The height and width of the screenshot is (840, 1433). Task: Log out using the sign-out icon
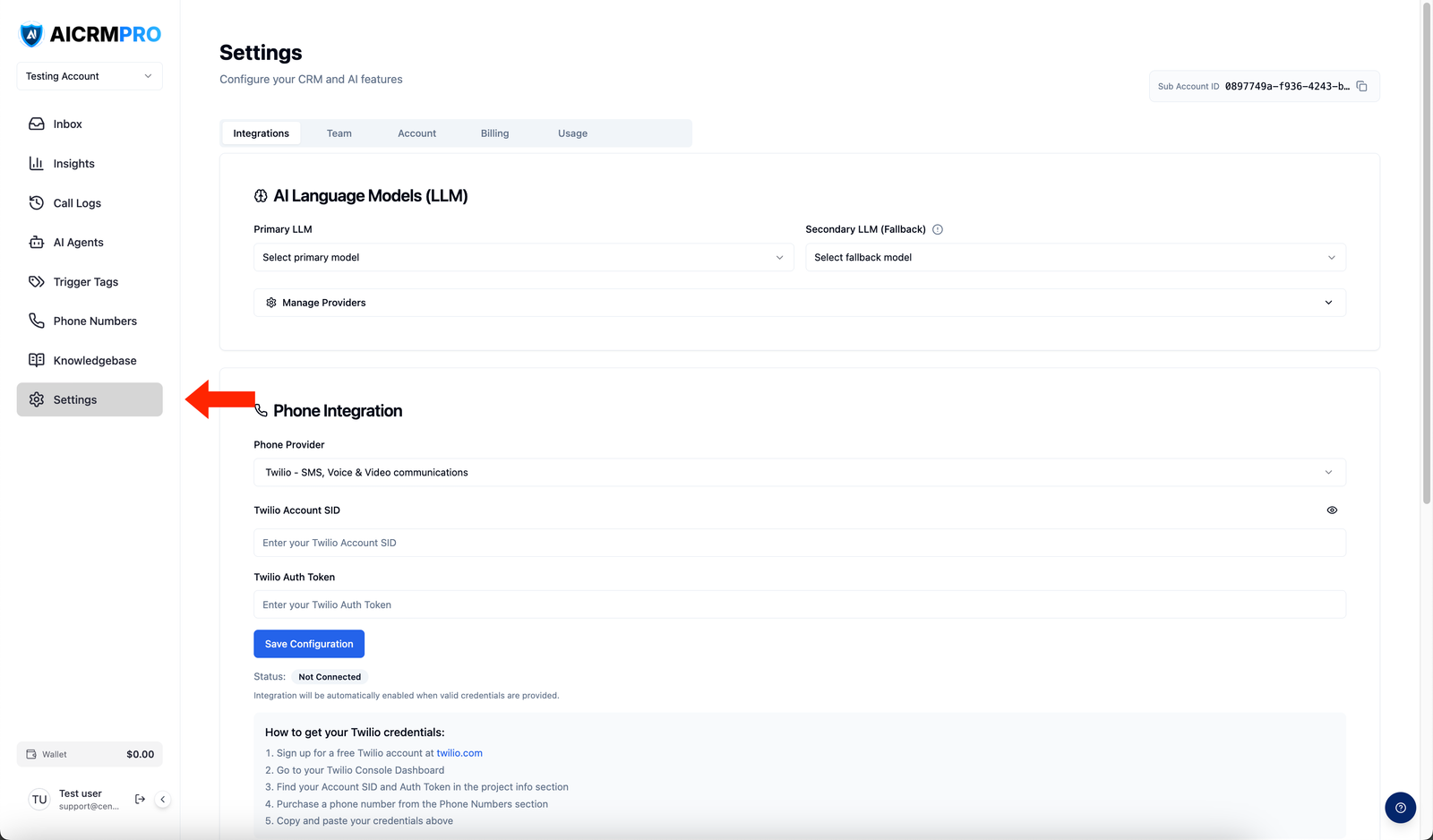[x=140, y=799]
